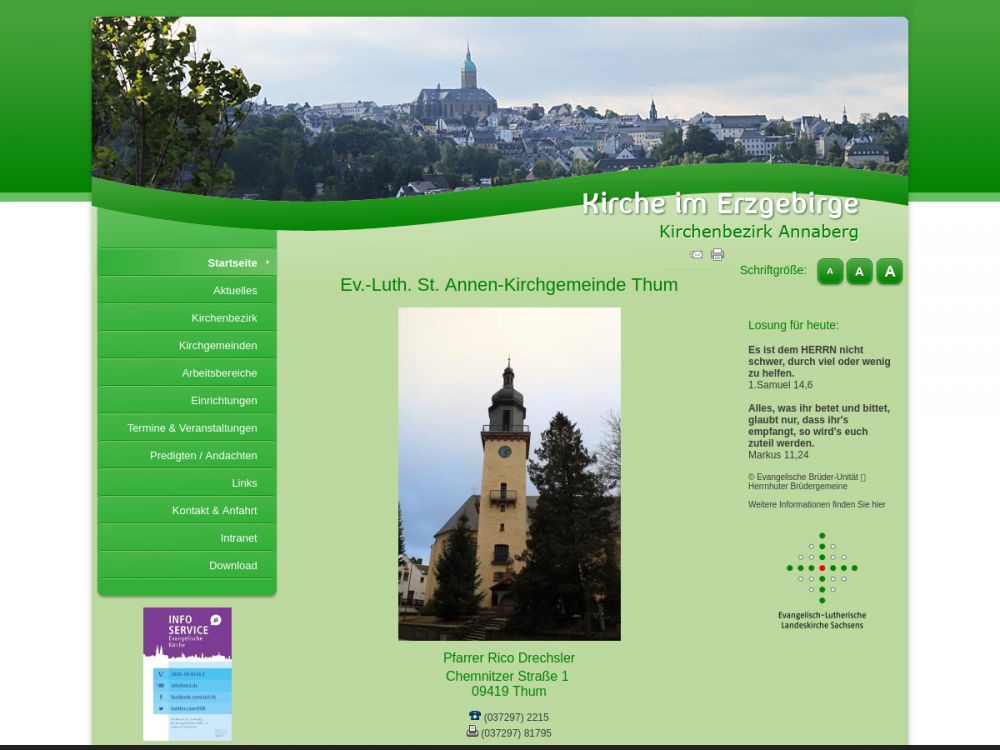Click the telephone icon next to 2215
The height and width of the screenshot is (750, 1000).
[x=474, y=716]
